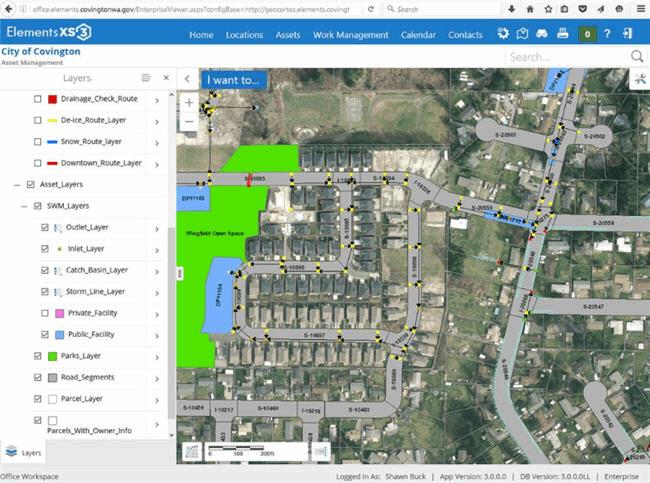Click the logout icon in header
Viewport: 650px width, 483px height.
628,34
